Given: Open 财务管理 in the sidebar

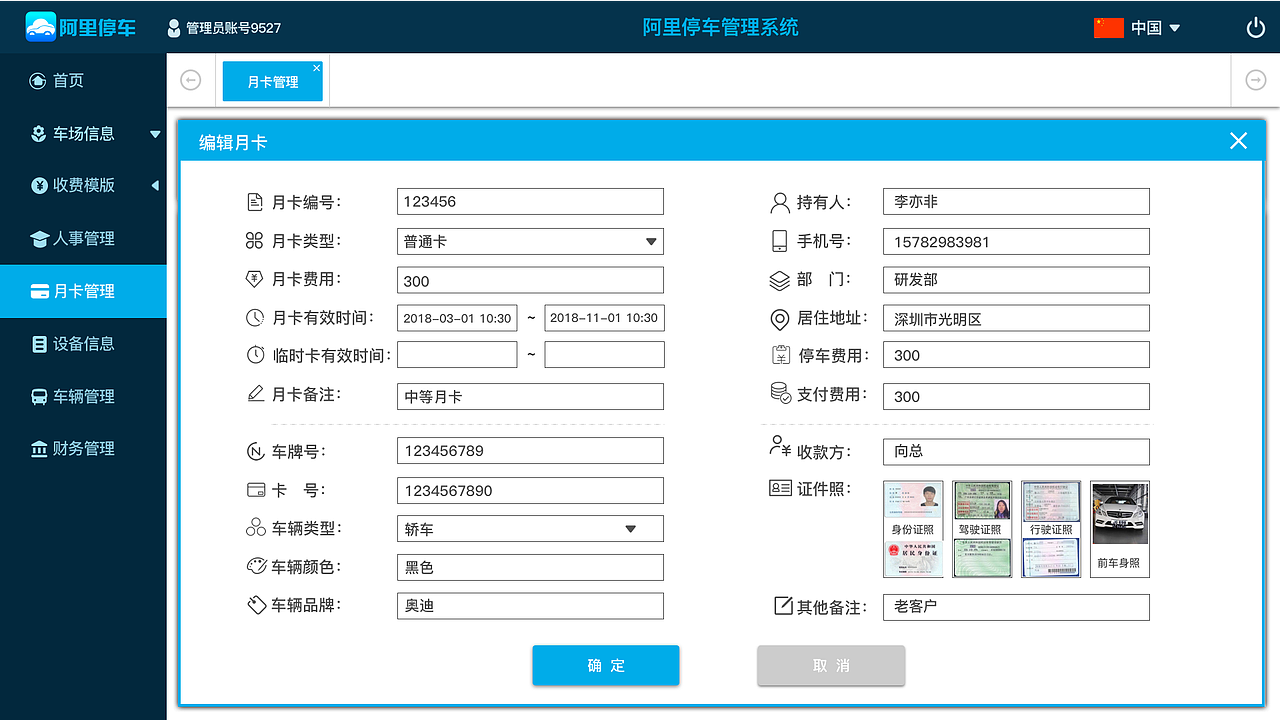Looking at the screenshot, I should pos(83,449).
